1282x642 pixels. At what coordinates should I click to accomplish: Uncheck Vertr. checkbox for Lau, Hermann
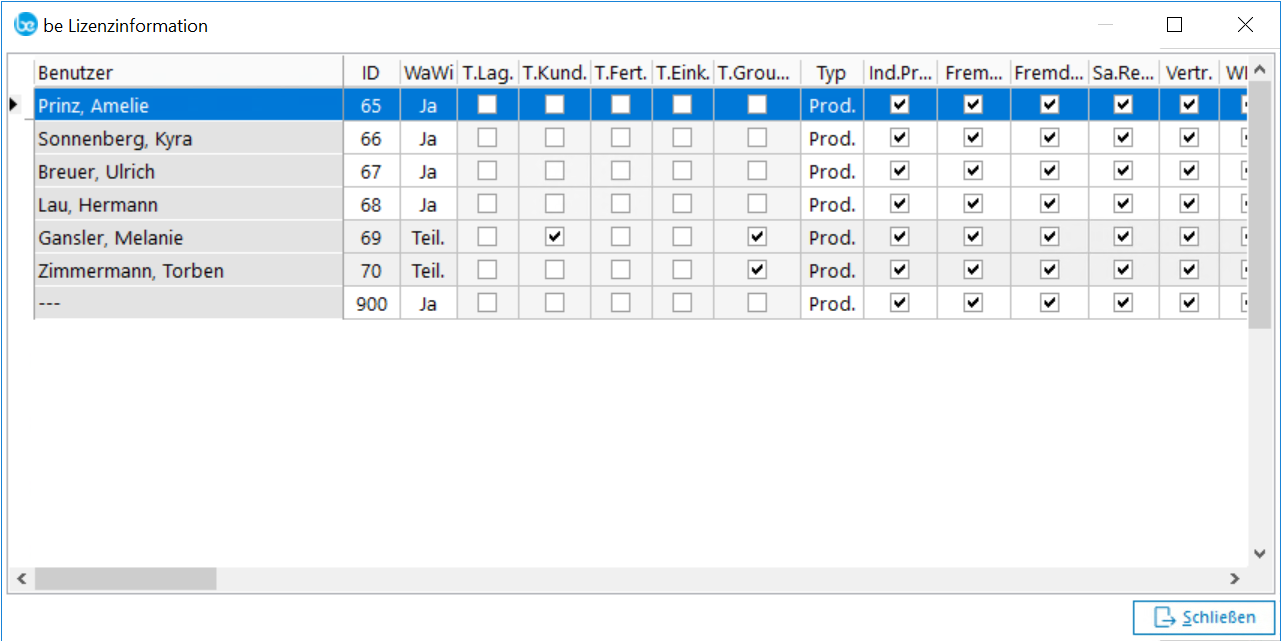pyautogui.click(x=1188, y=204)
